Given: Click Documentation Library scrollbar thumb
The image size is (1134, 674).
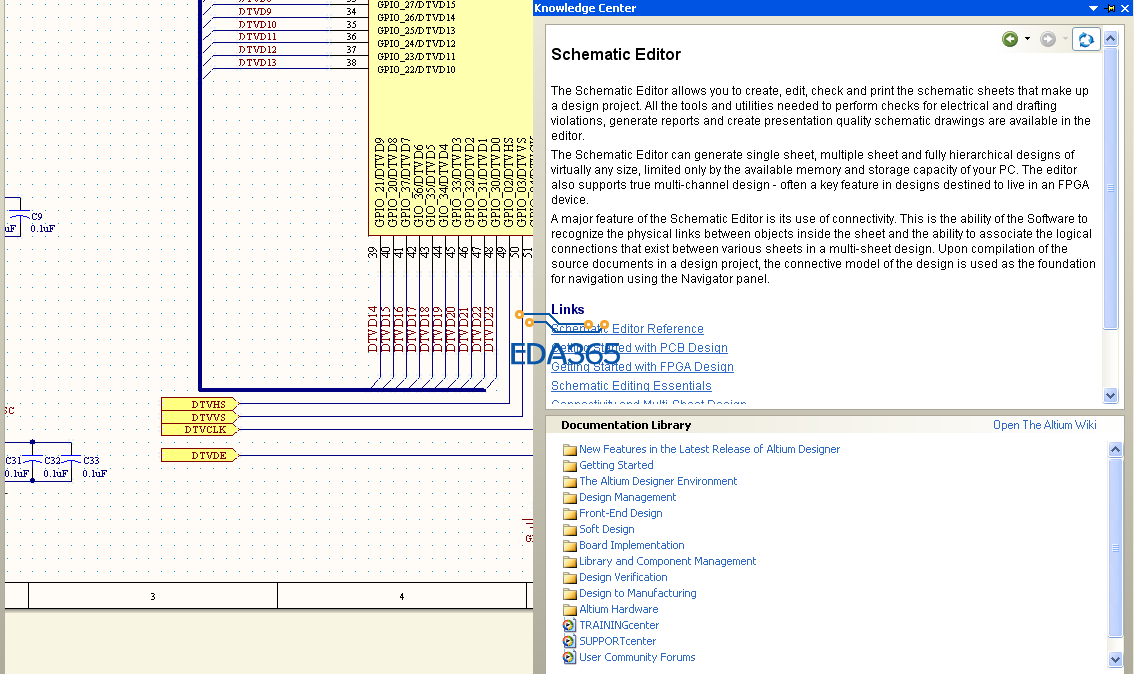Looking at the screenshot, I should click(x=1115, y=548).
